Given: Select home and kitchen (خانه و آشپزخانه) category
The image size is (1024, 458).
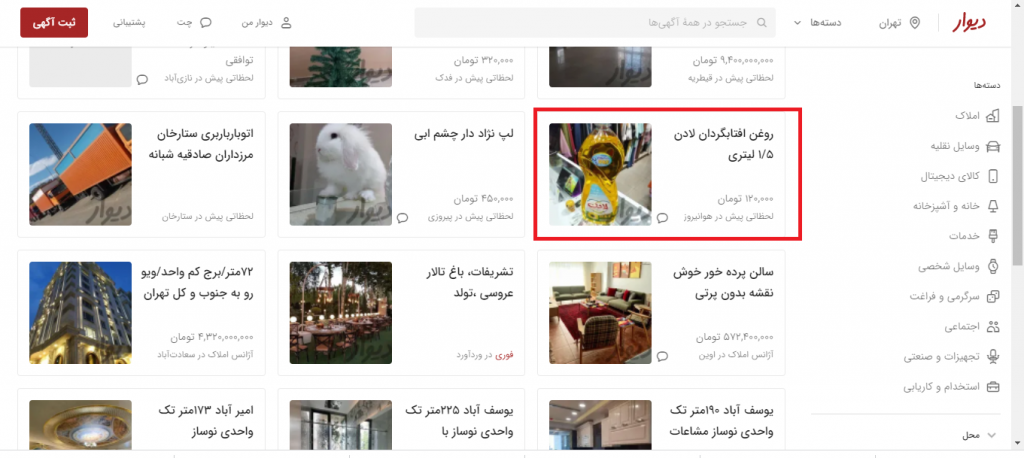Looking at the screenshot, I should pos(956,206).
